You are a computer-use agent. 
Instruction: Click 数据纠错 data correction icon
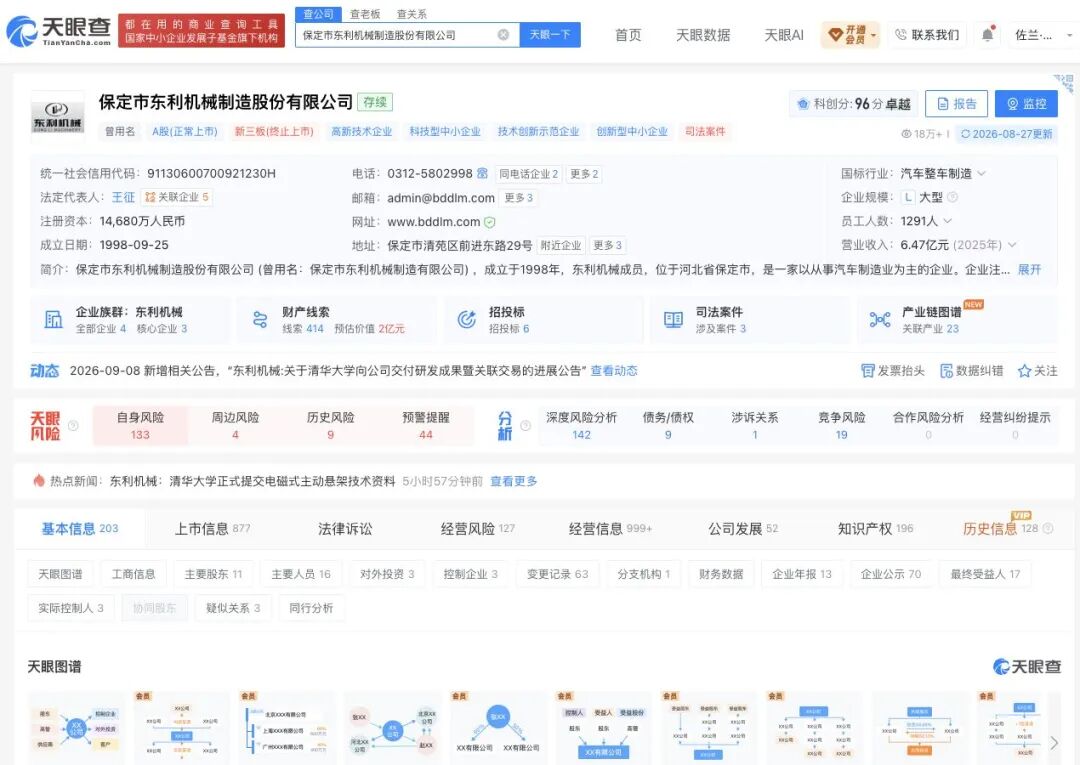[x=946, y=371]
